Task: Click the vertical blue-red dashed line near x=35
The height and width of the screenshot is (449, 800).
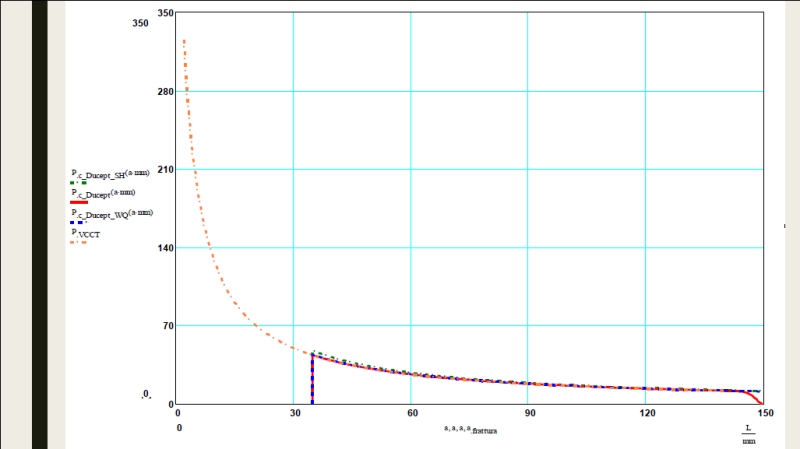Action: [313, 380]
